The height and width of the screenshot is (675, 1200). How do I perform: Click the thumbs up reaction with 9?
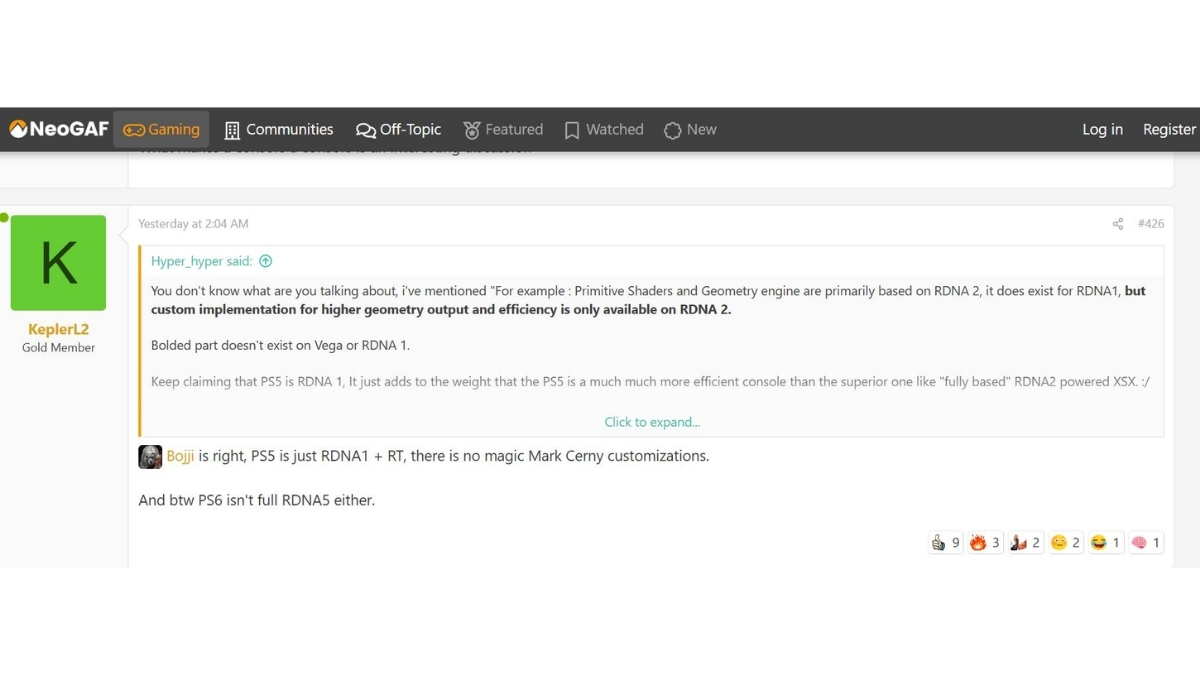[945, 543]
